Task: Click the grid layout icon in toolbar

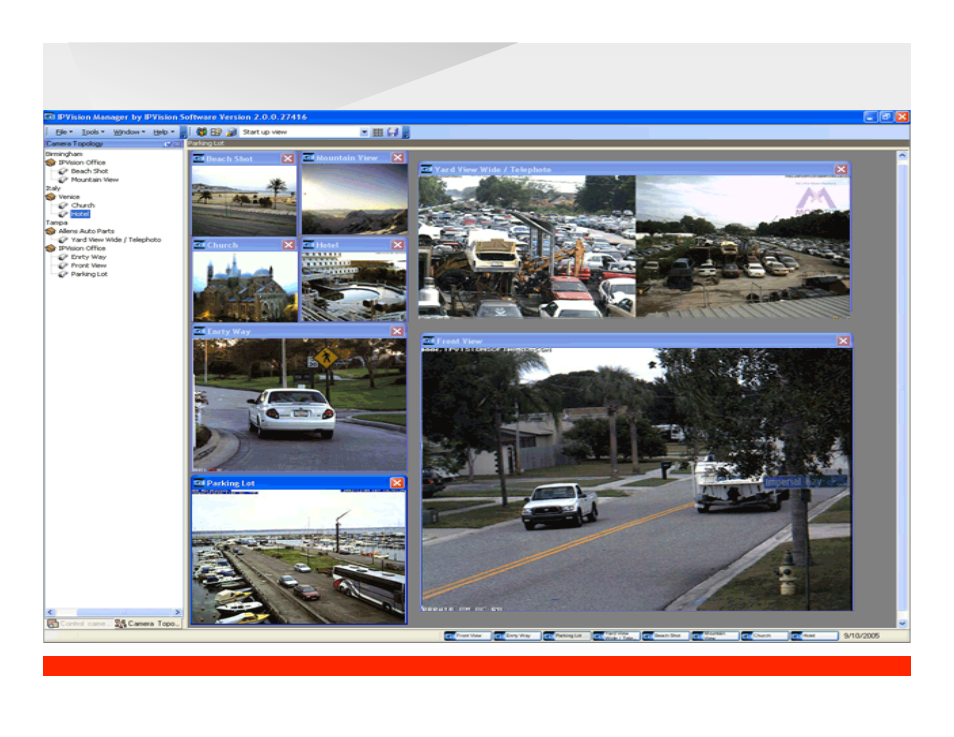Action: click(378, 132)
